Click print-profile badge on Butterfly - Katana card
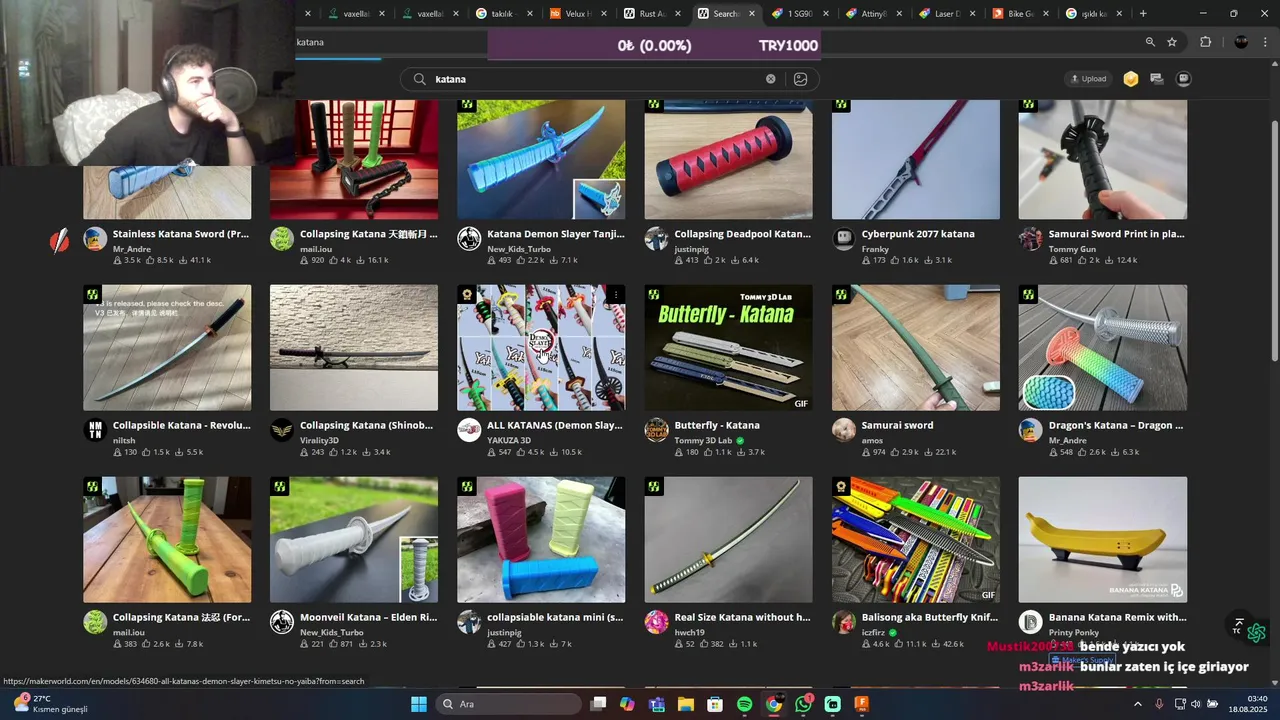The height and width of the screenshot is (720, 1280). tap(654, 295)
